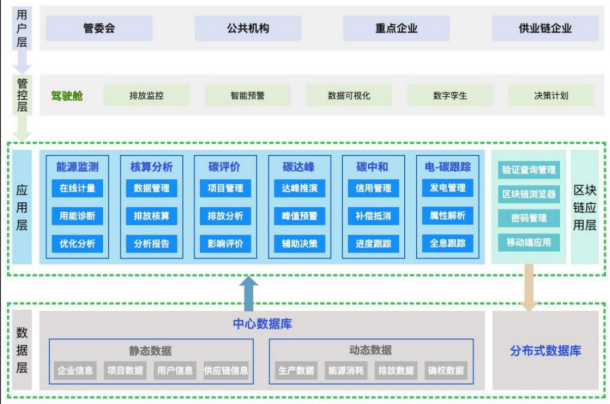Viewport: 610px width, 404px height.
Task: Open the 进度跟踪 block
Action: pyautogui.click(x=373, y=244)
